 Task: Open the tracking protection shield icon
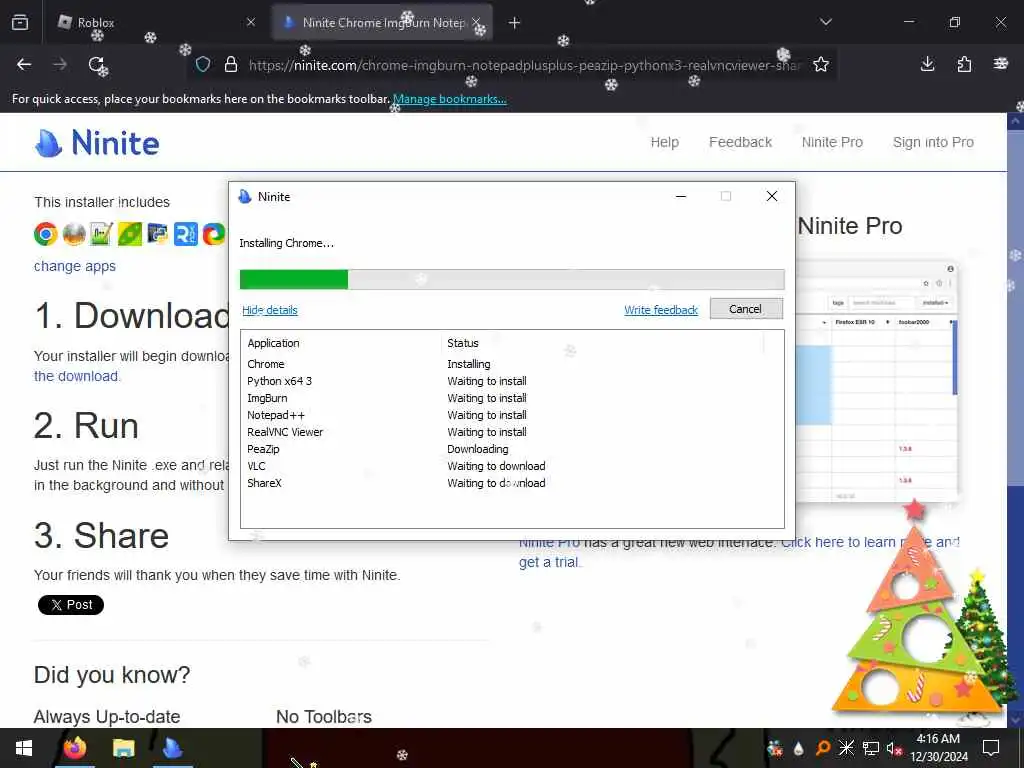click(203, 64)
